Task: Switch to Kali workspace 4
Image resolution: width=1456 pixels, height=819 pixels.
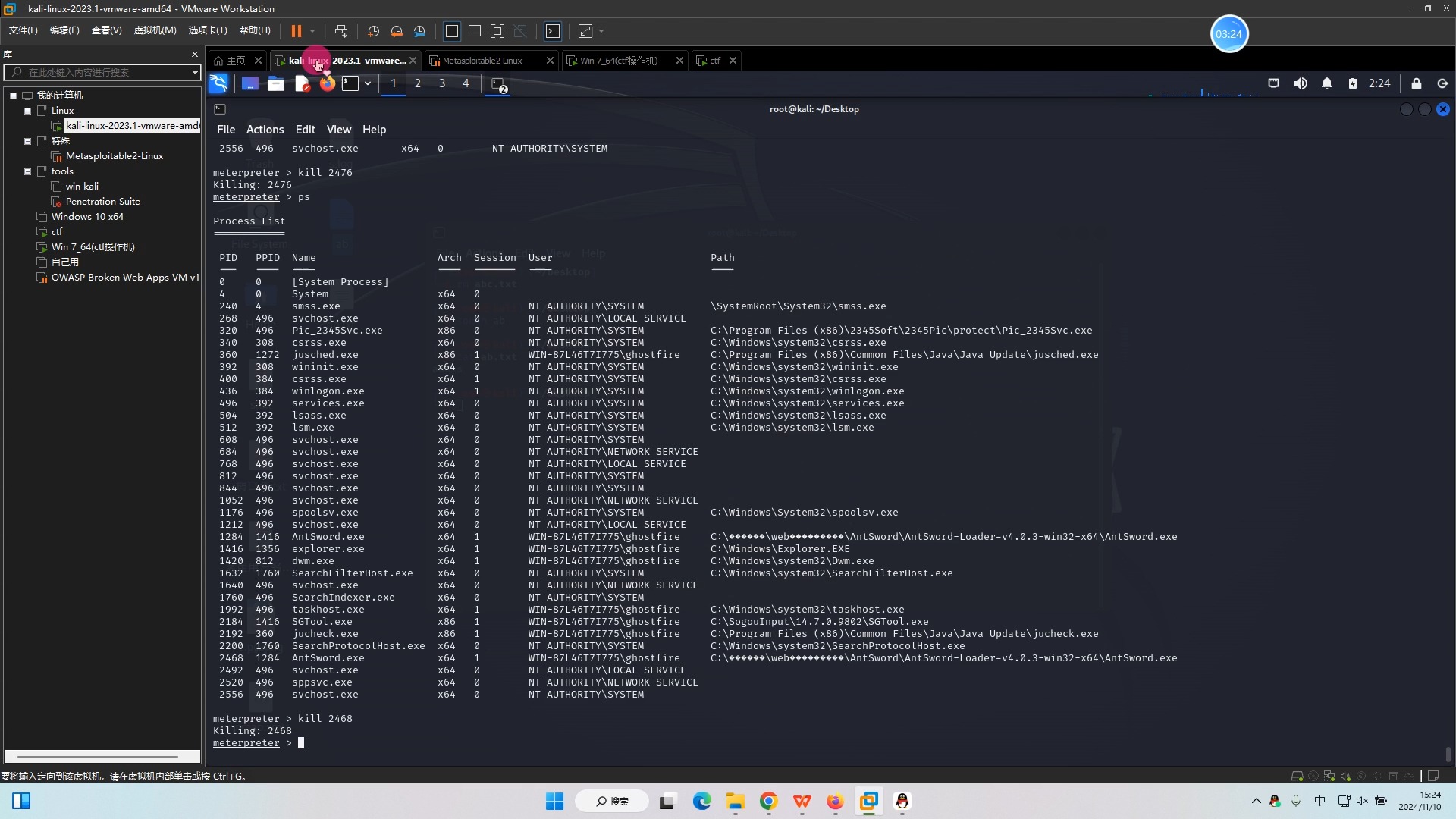Action: [x=466, y=83]
